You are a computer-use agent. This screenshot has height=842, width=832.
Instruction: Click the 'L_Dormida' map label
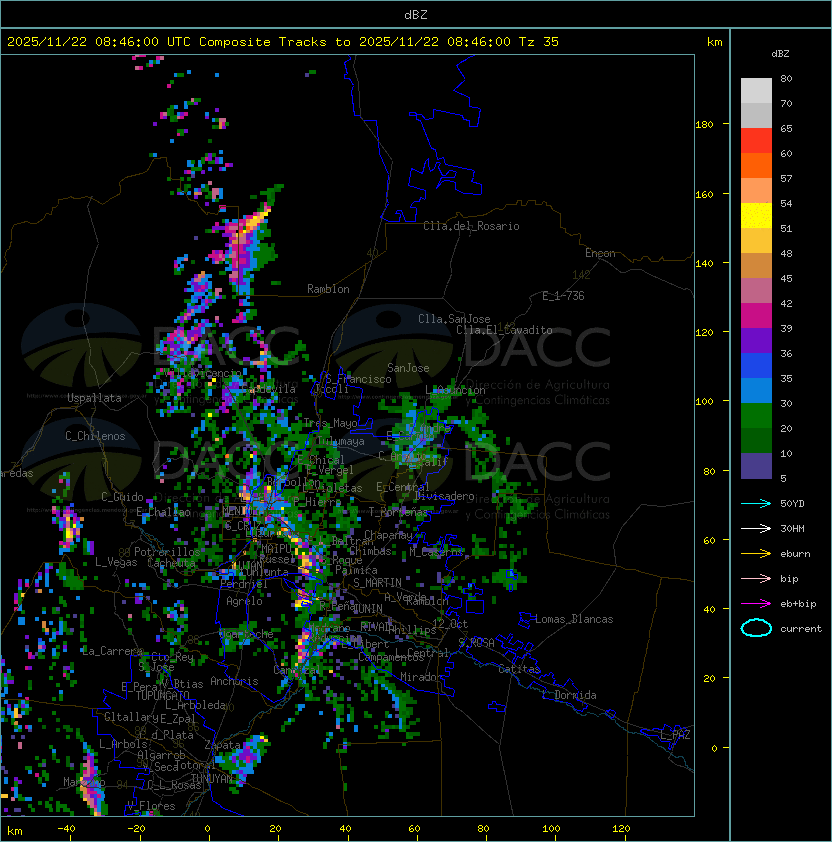569,695
